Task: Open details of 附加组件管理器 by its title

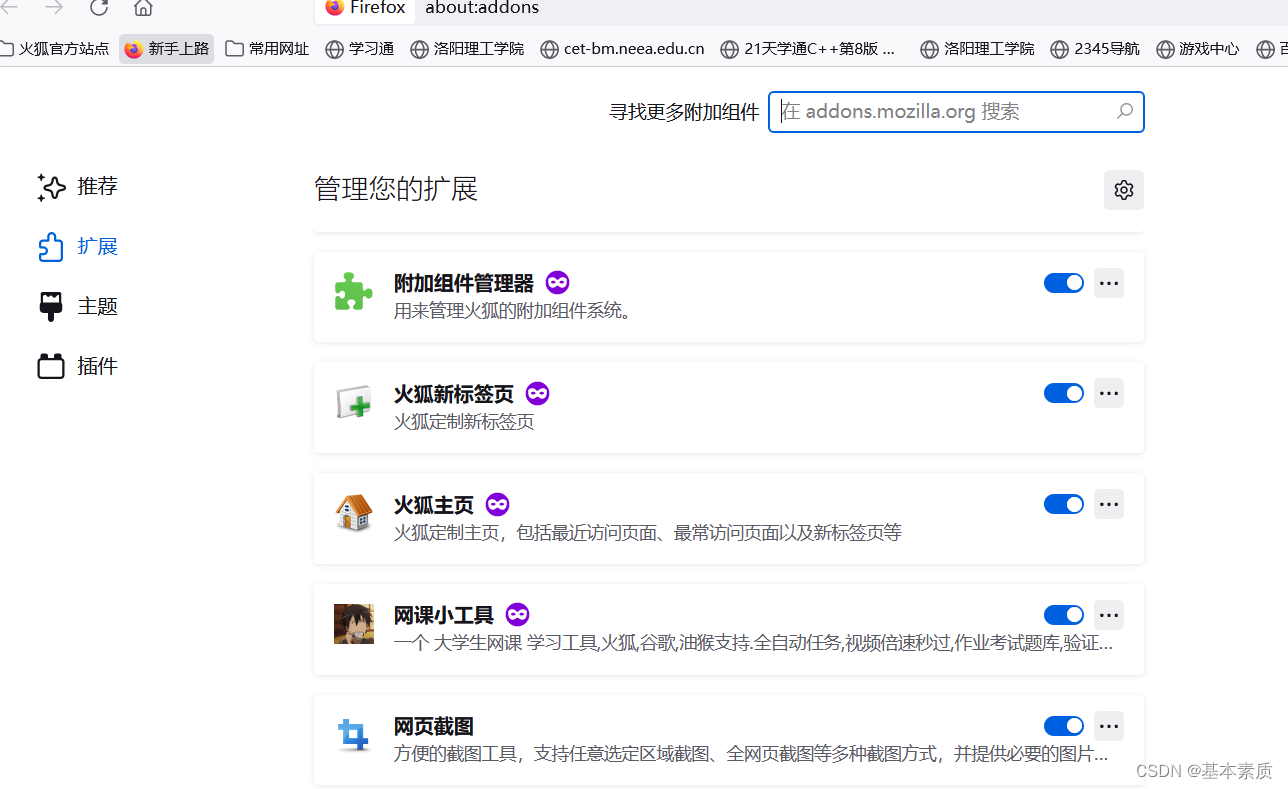Action: tap(464, 283)
